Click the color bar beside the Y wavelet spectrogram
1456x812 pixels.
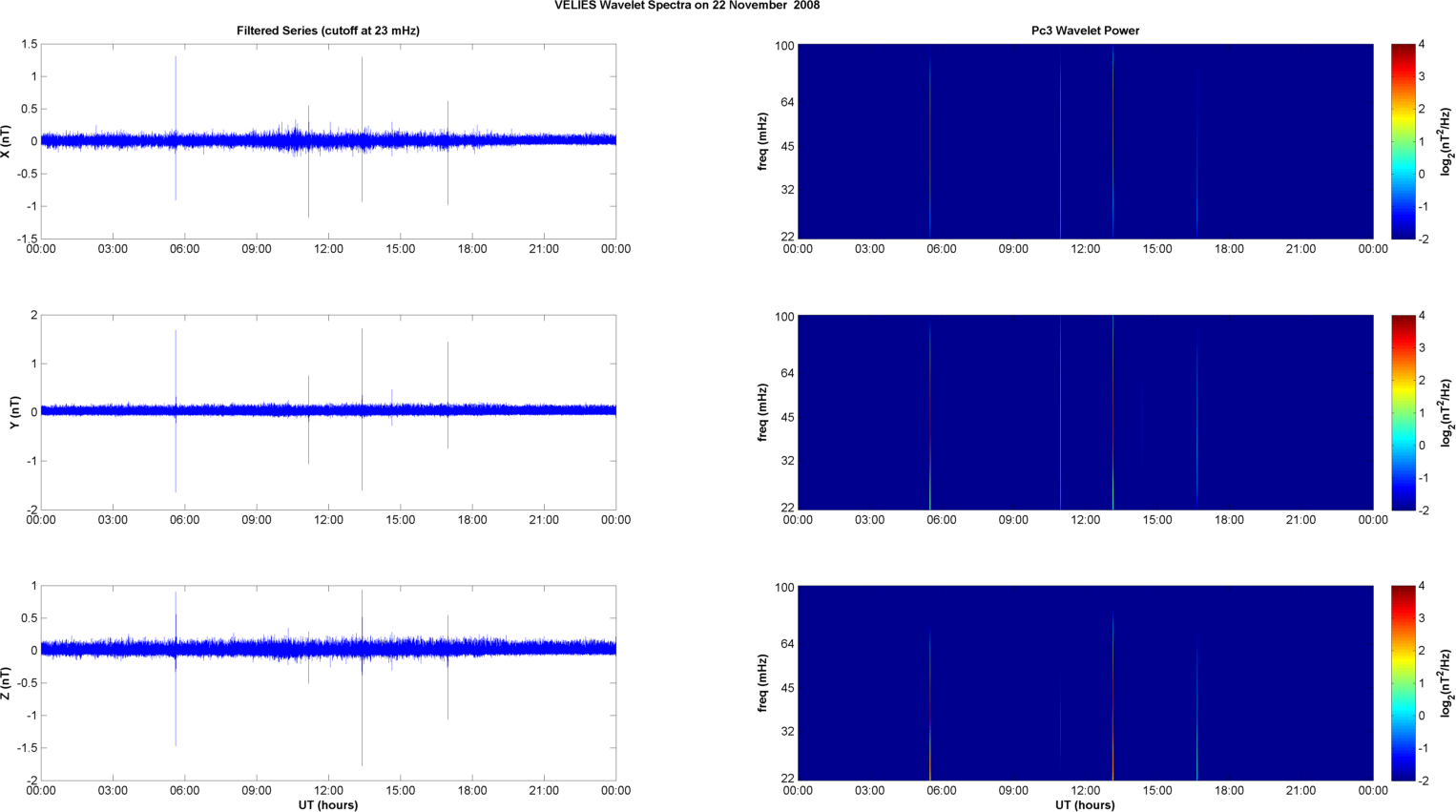(1403, 412)
